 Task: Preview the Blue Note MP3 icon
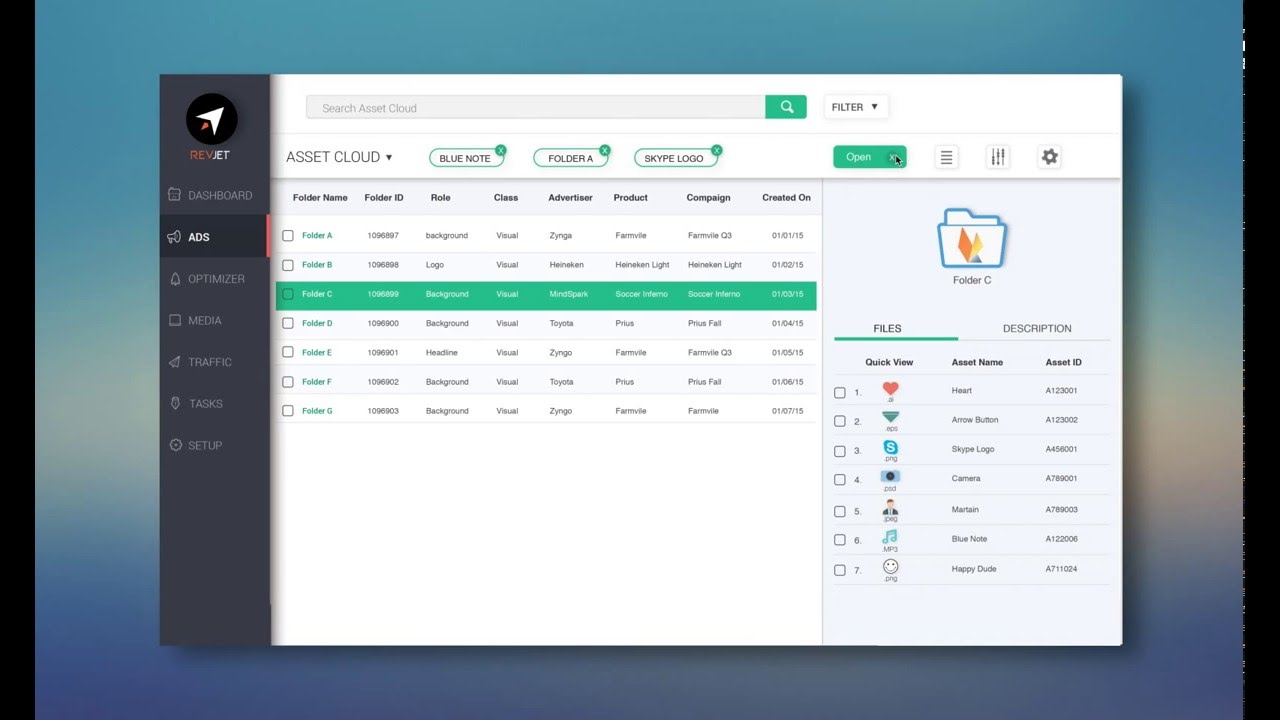(x=890, y=537)
